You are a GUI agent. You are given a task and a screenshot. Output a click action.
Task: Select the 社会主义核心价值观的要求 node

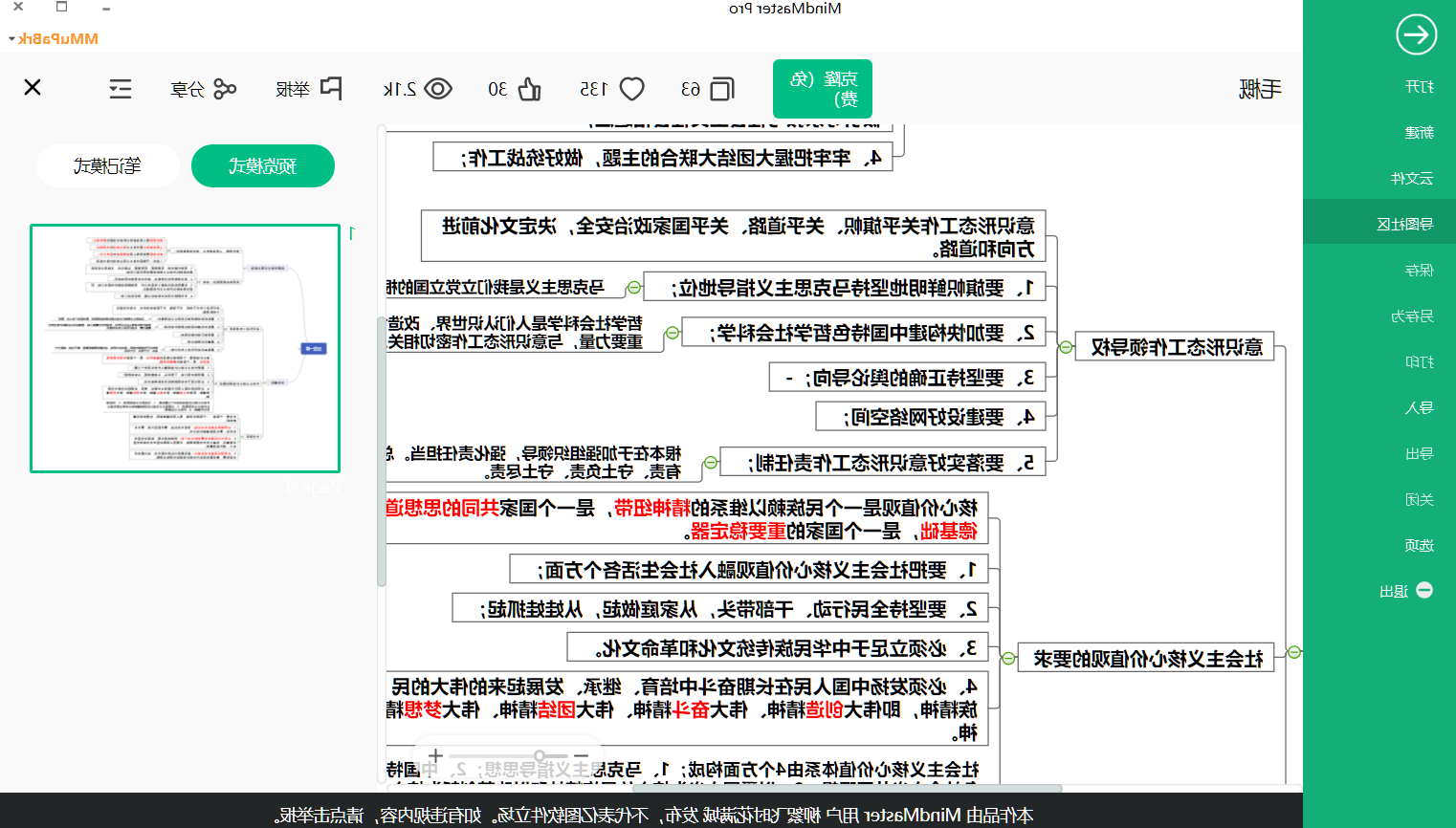click(x=1147, y=658)
